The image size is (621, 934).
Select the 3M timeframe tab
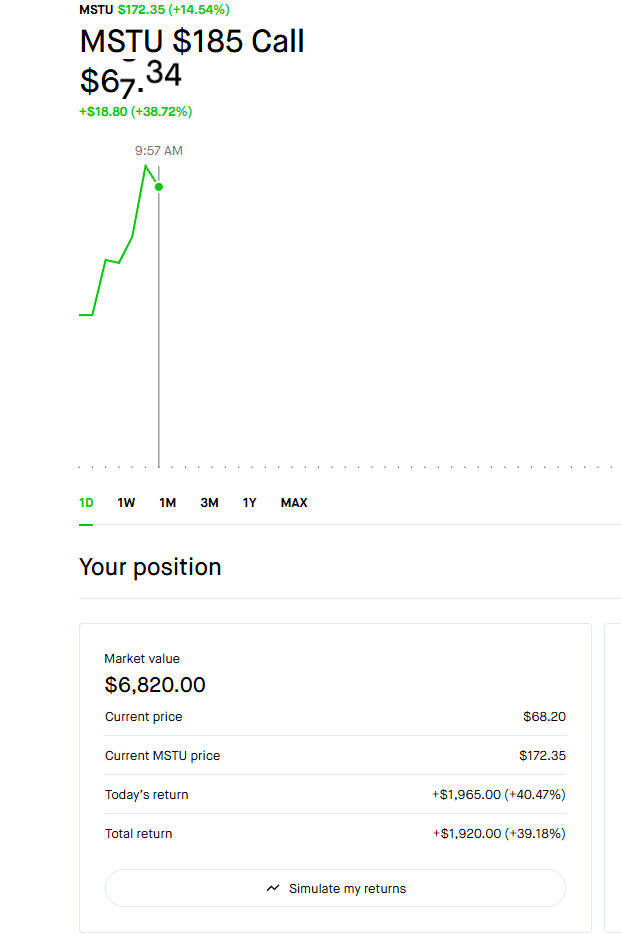point(209,503)
